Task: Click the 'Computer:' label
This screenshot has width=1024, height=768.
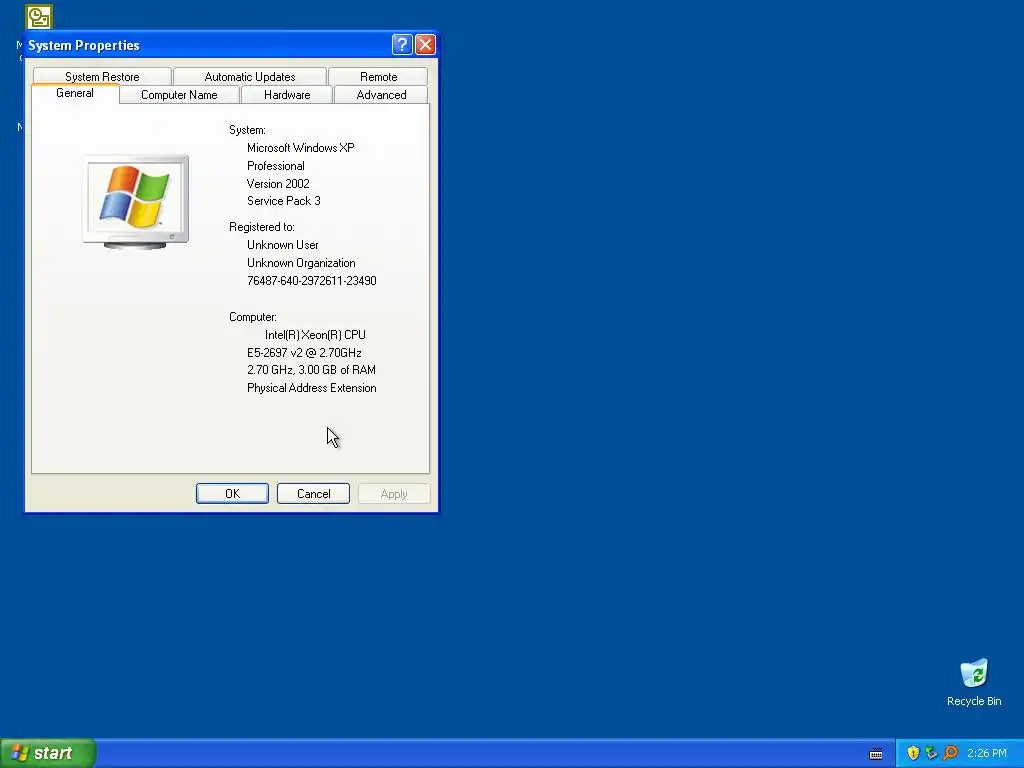Action: (x=253, y=317)
